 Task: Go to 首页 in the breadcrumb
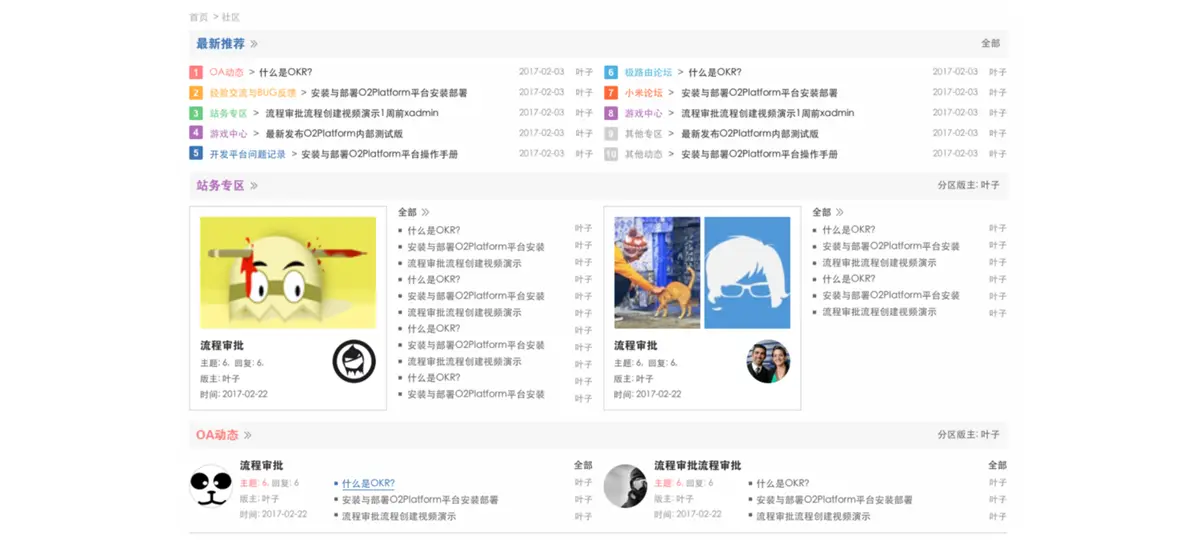point(199,17)
